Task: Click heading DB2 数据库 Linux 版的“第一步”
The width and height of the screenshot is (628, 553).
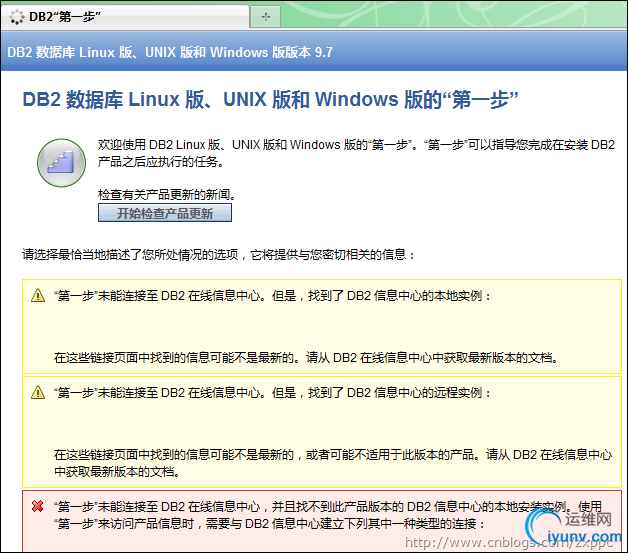Action: (x=270, y=99)
